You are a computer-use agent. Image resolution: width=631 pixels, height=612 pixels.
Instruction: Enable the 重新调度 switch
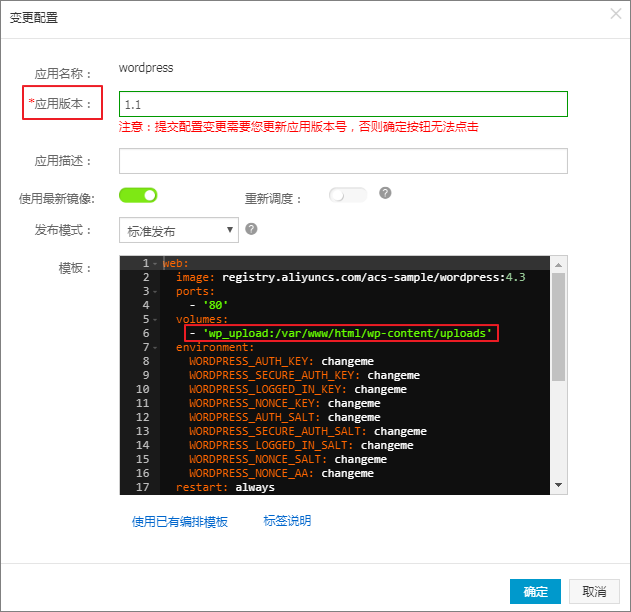click(x=348, y=195)
